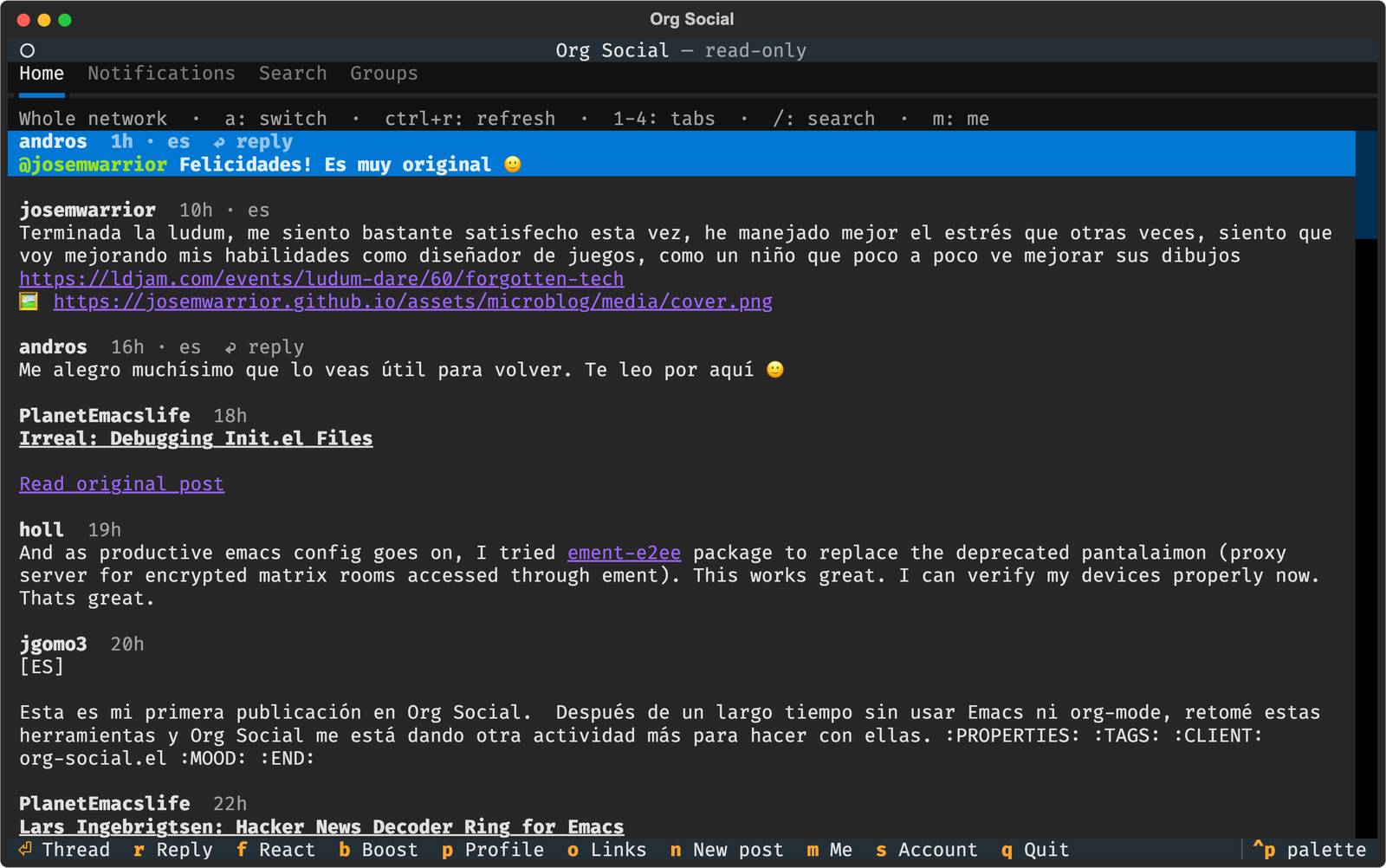The width and height of the screenshot is (1386, 868).
Task: Click Thread in the footer bar
Action: pos(76,850)
